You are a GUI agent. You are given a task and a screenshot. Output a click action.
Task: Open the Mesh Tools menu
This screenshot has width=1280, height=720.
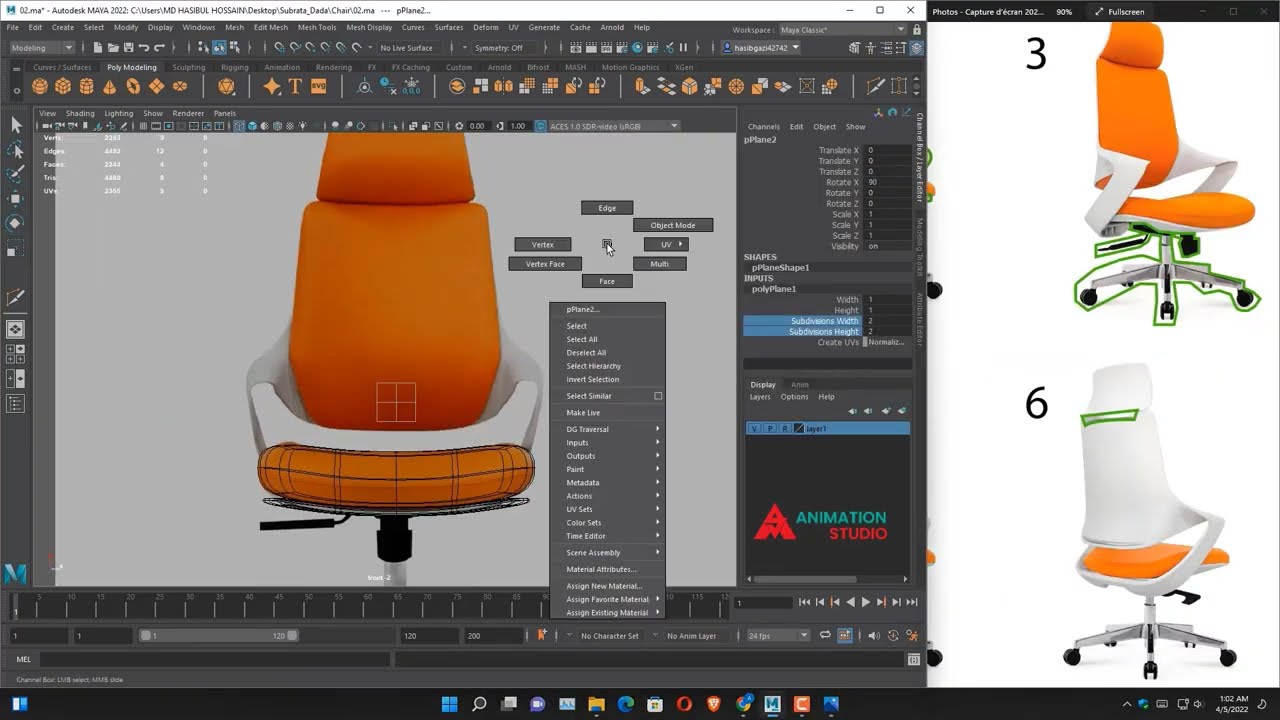[317, 27]
